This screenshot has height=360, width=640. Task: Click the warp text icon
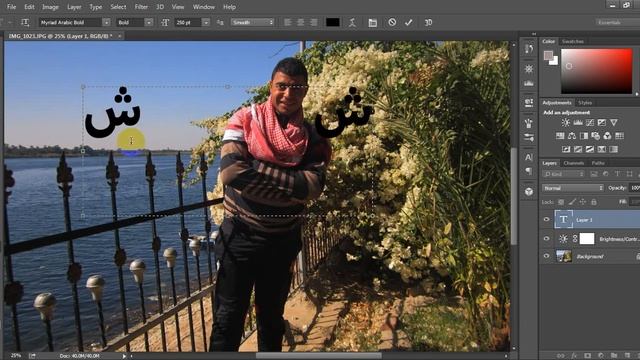pos(352,22)
